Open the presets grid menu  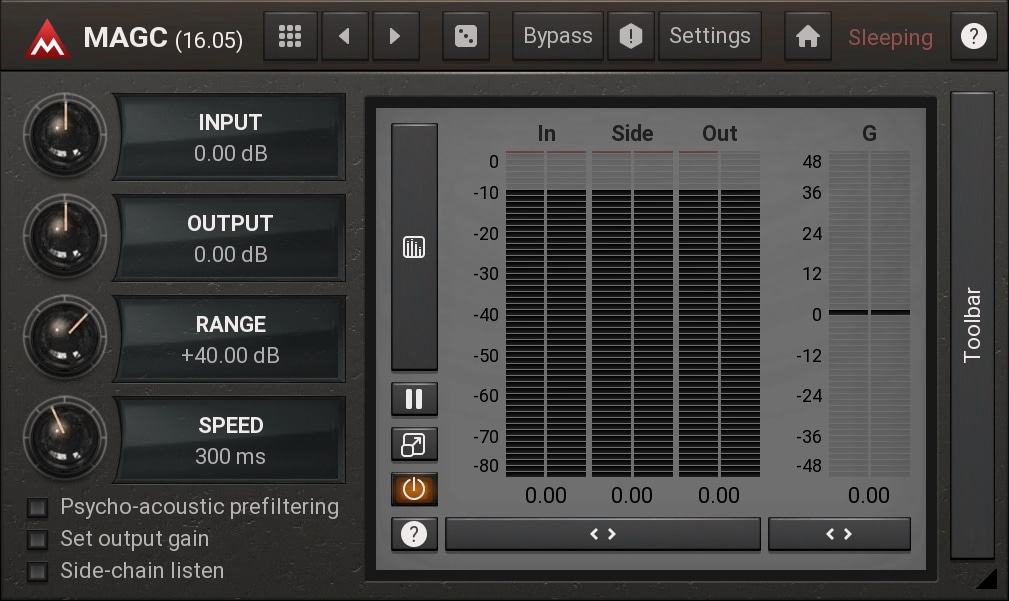point(290,36)
